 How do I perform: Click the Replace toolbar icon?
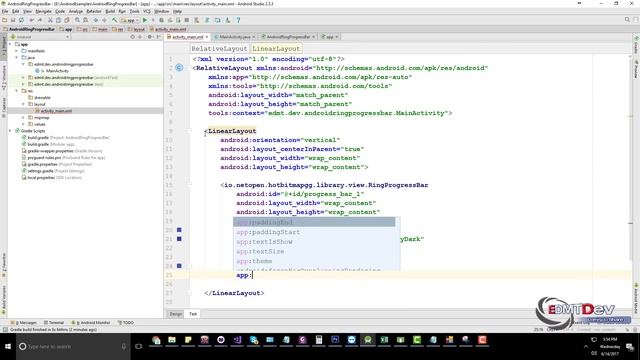click(x=85, y=20)
